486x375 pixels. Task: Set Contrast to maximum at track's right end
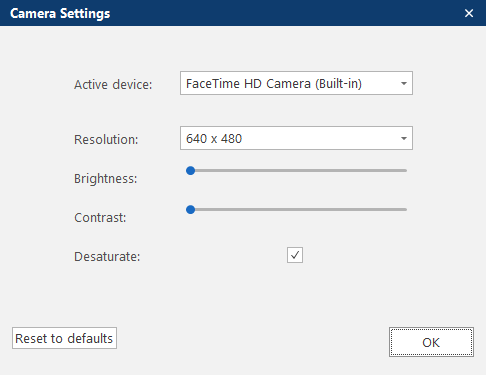406,210
